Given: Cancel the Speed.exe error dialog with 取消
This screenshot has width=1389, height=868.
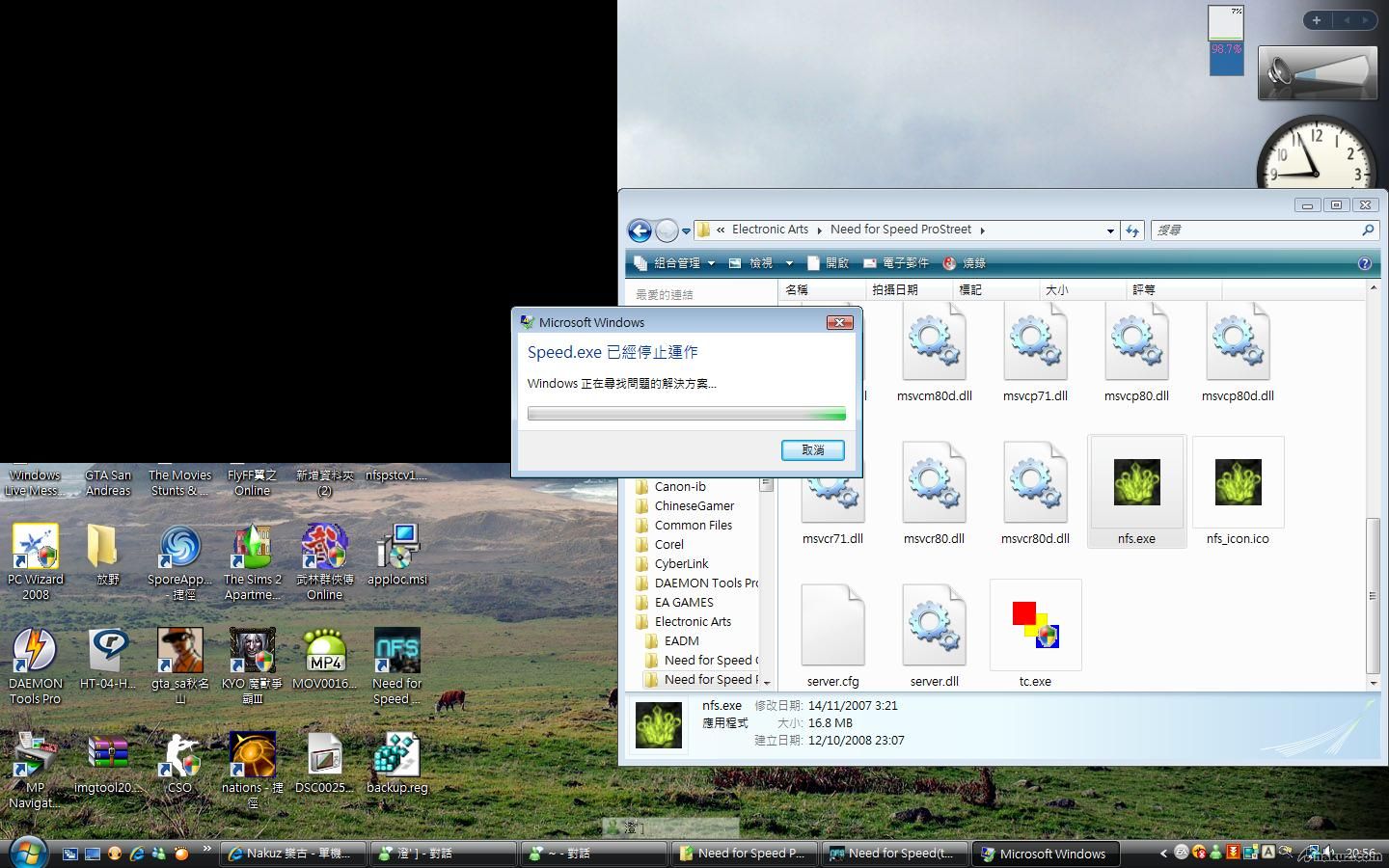Looking at the screenshot, I should [x=812, y=450].
